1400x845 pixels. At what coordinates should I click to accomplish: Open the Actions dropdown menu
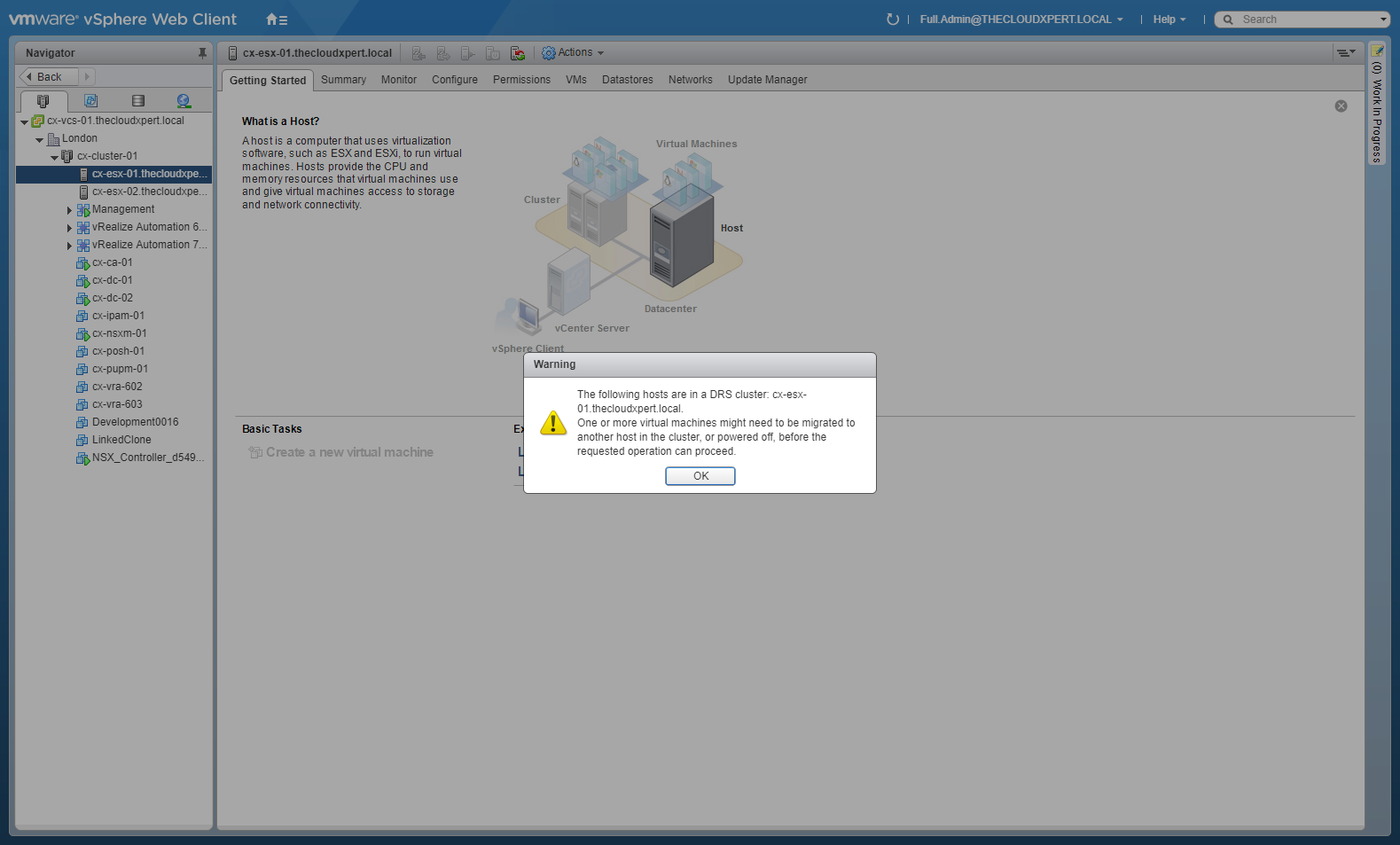(x=574, y=53)
